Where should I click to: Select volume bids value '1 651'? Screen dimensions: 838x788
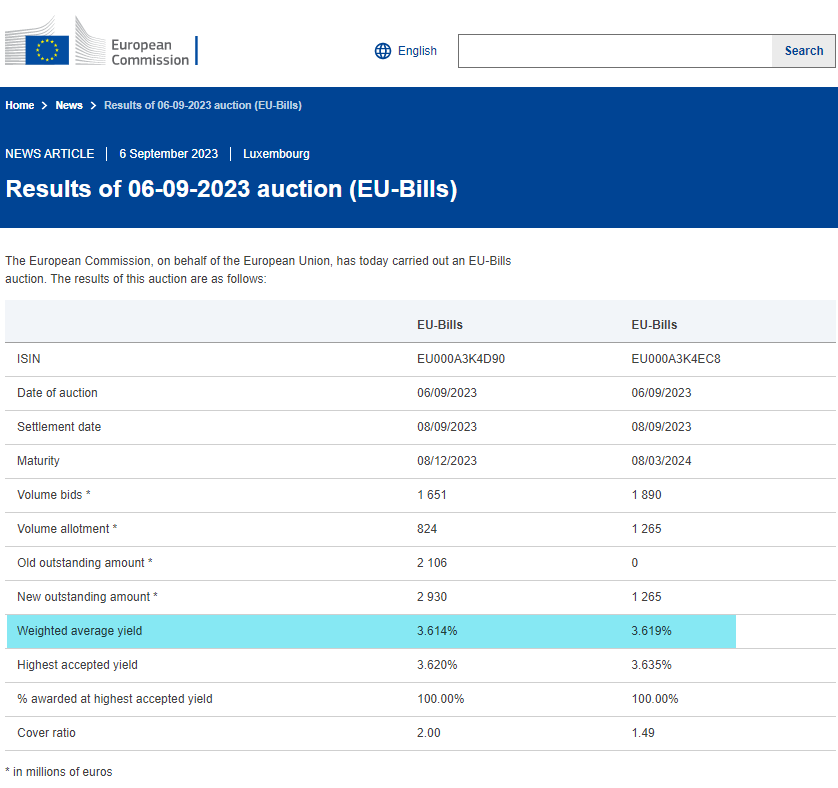point(432,495)
